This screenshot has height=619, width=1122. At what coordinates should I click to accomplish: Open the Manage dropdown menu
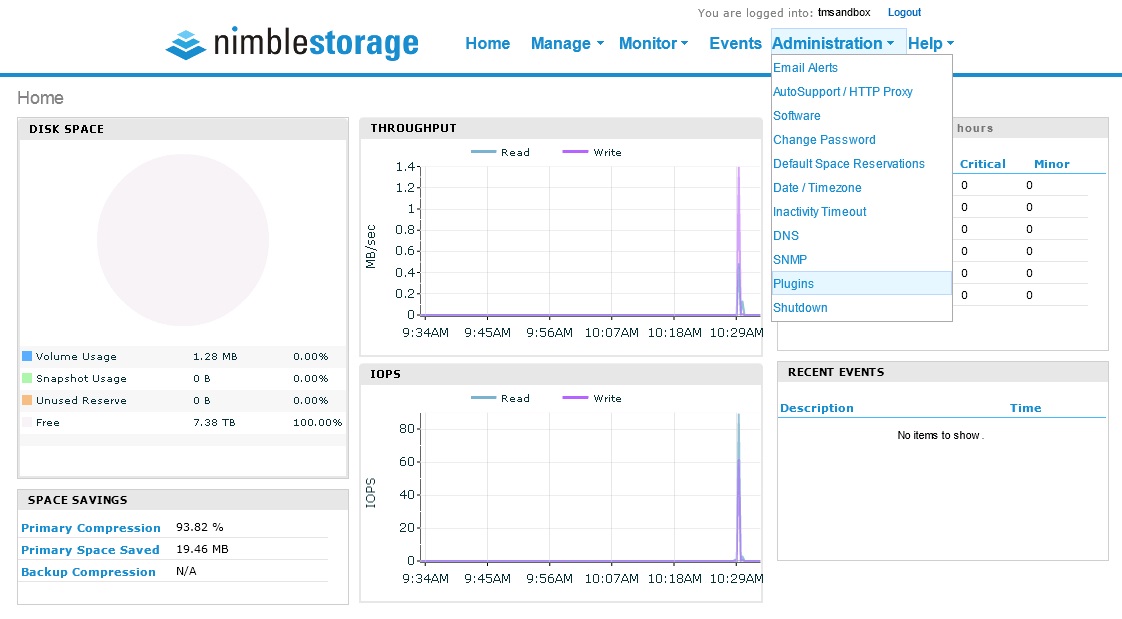(x=561, y=43)
